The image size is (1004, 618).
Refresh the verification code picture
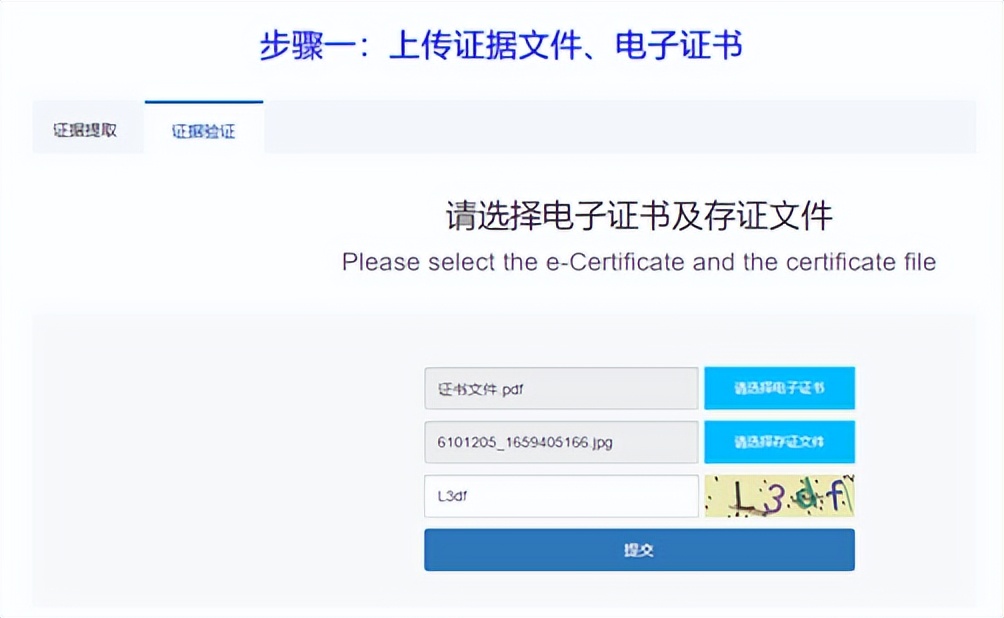coord(780,496)
